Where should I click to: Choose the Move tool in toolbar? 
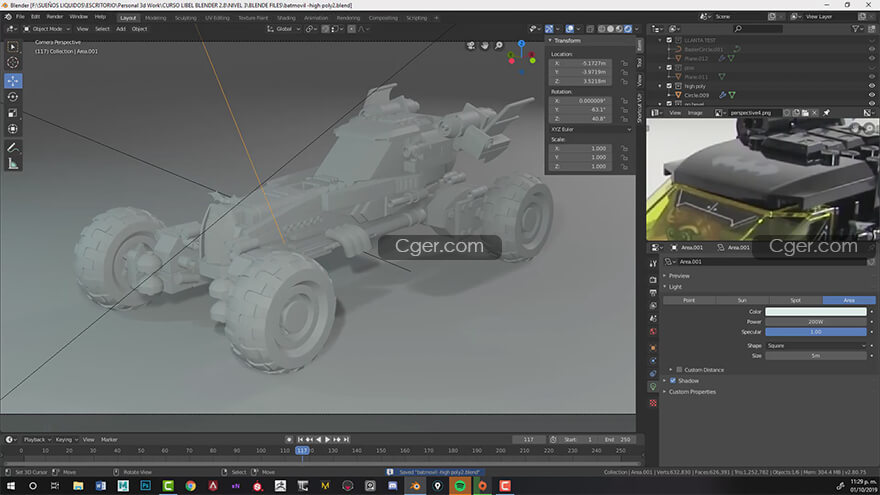tap(13, 81)
